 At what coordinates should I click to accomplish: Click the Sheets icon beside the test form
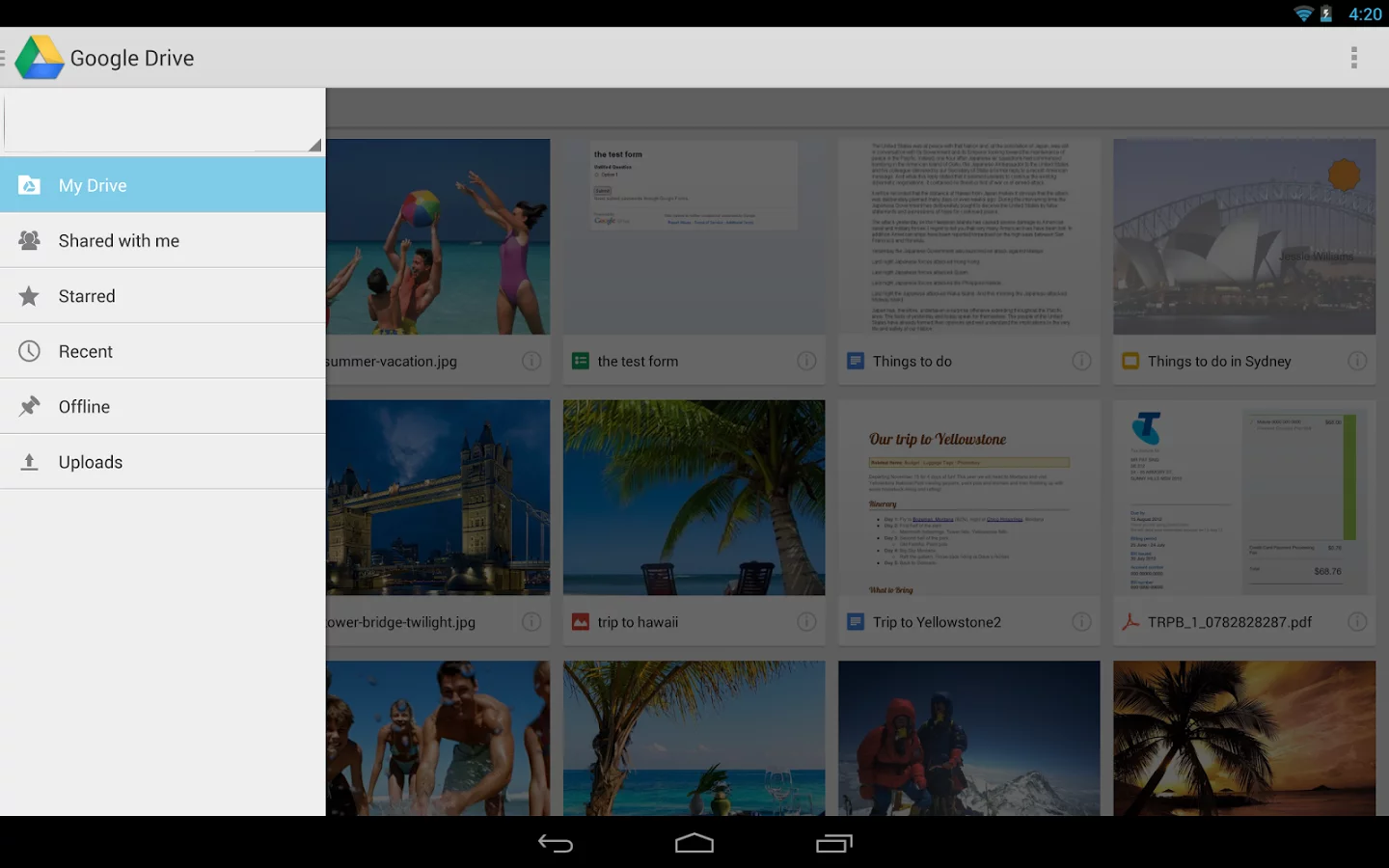point(579,360)
